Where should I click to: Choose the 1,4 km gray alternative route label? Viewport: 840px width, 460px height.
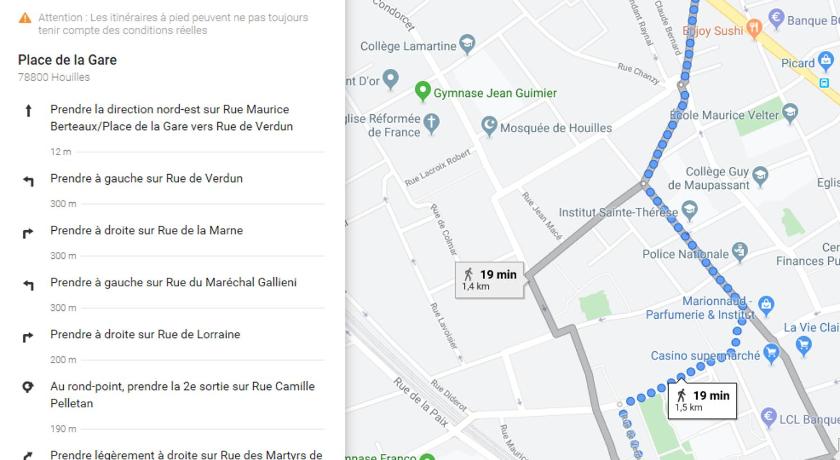point(489,280)
